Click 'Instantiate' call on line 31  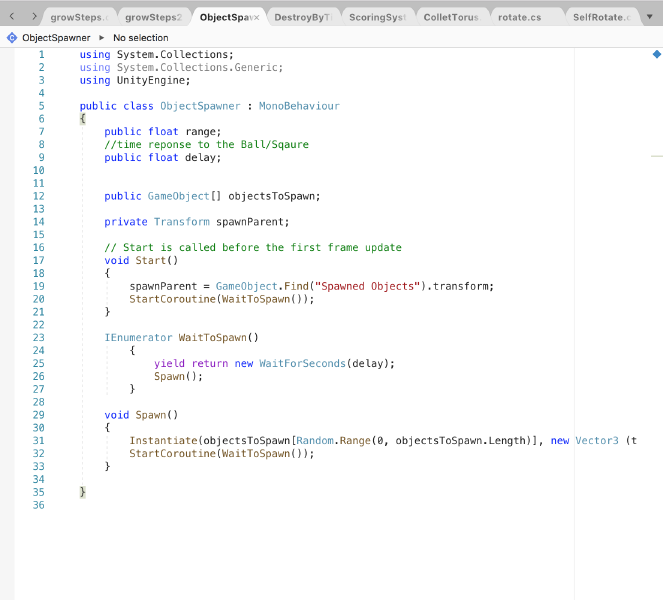(163, 441)
